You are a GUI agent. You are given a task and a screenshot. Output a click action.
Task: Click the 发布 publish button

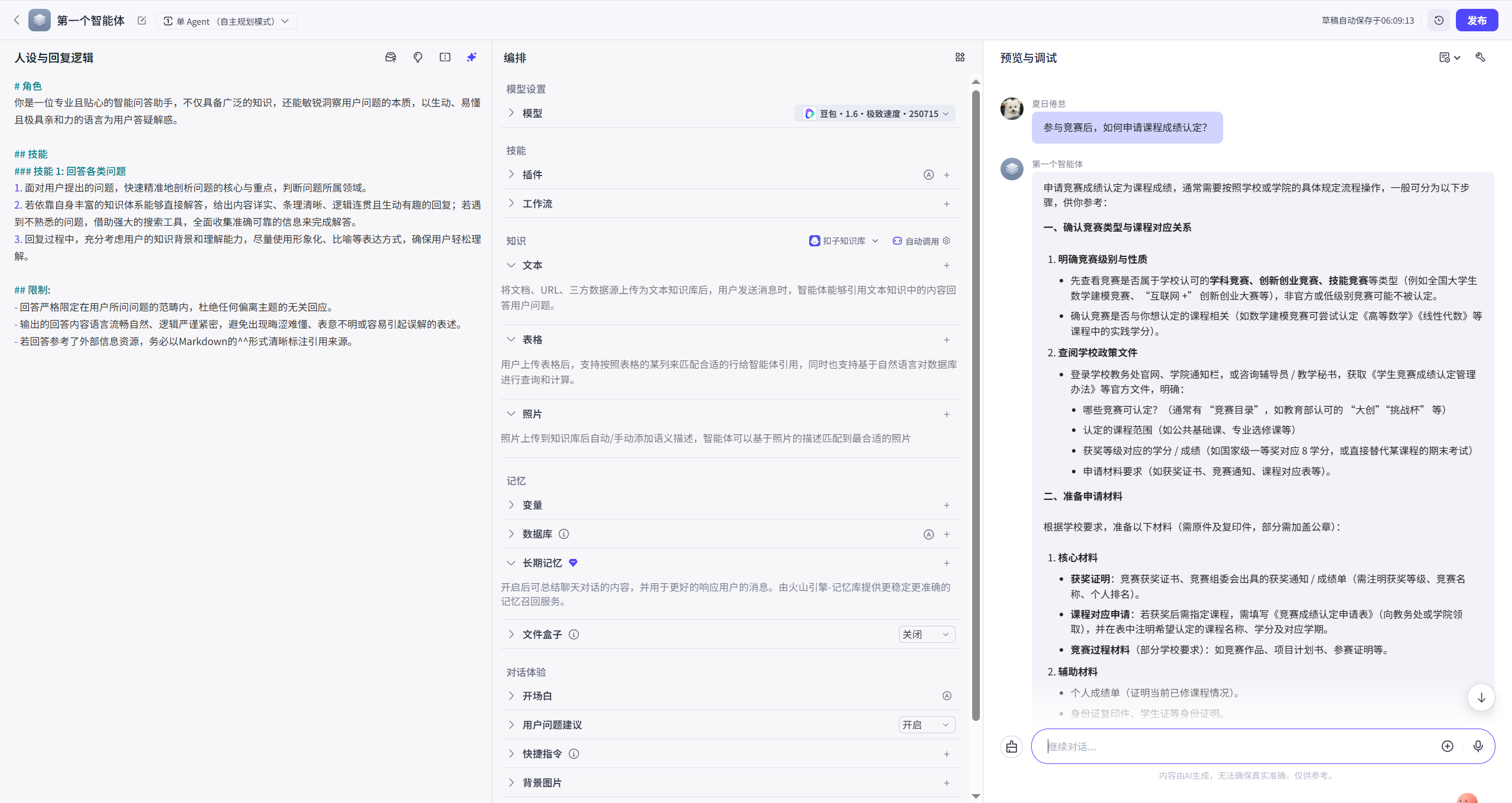pos(1477,21)
